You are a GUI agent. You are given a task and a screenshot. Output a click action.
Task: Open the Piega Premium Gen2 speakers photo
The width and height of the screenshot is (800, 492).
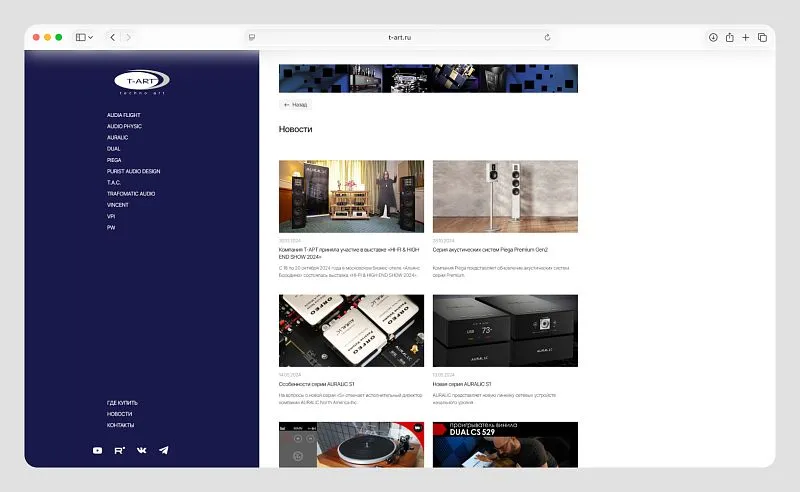click(505, 196)
